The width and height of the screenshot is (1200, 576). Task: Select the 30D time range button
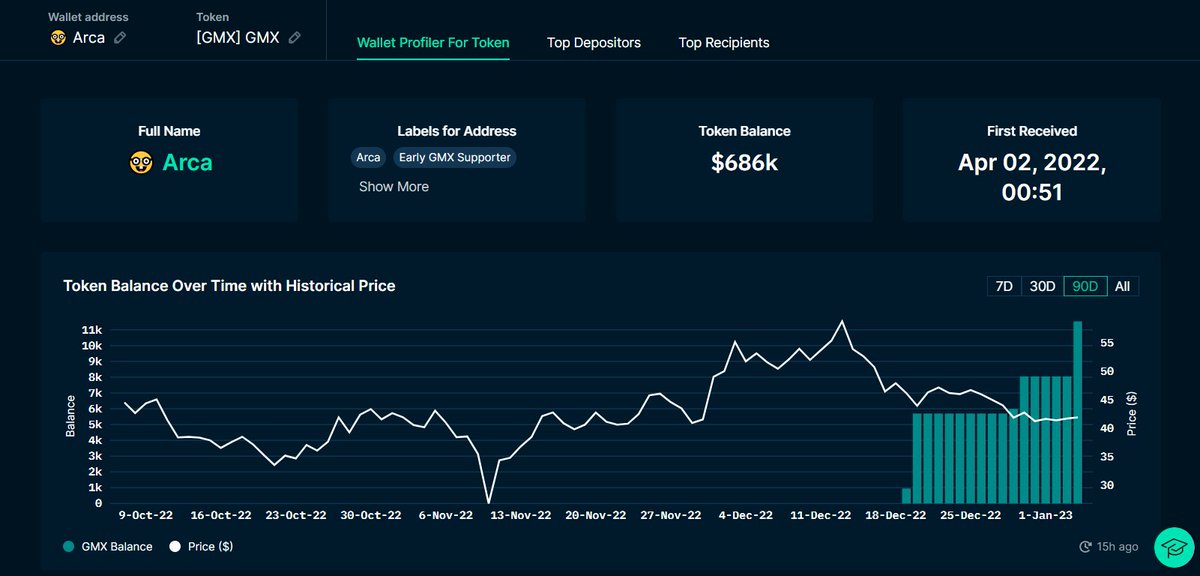(x=1041, y=286)
